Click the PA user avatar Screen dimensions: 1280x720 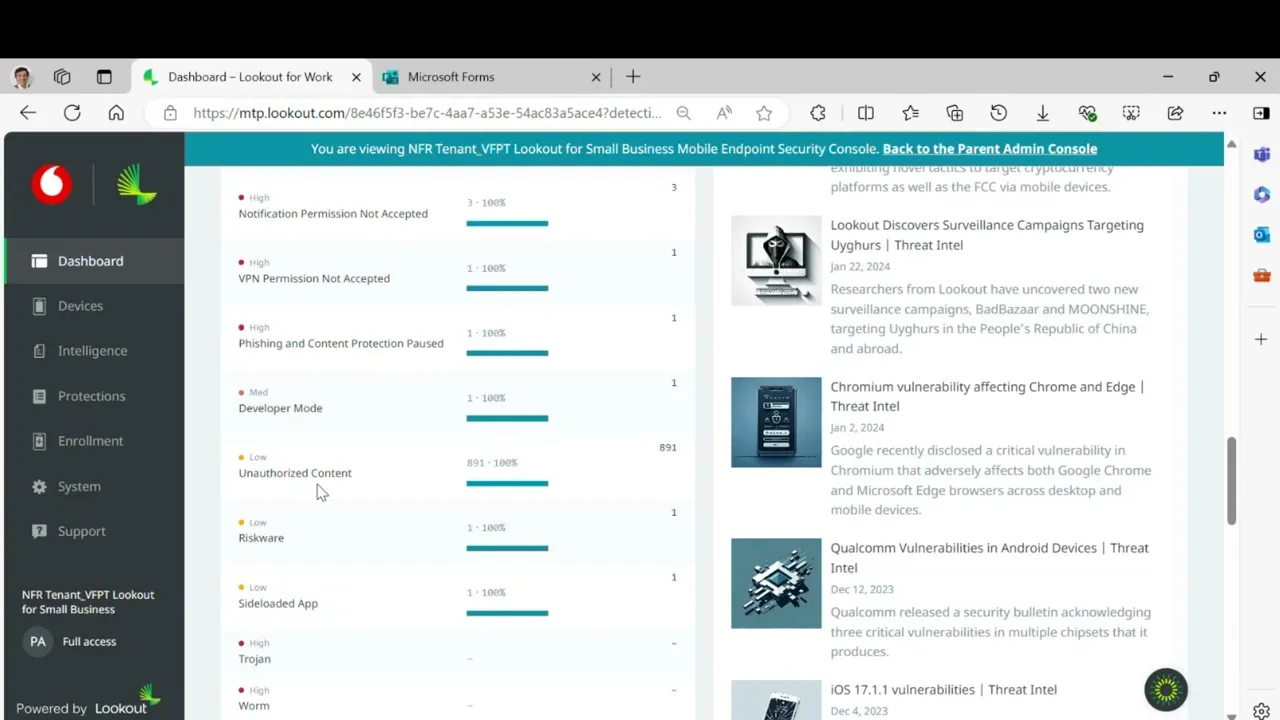click(x=38, y=642)
